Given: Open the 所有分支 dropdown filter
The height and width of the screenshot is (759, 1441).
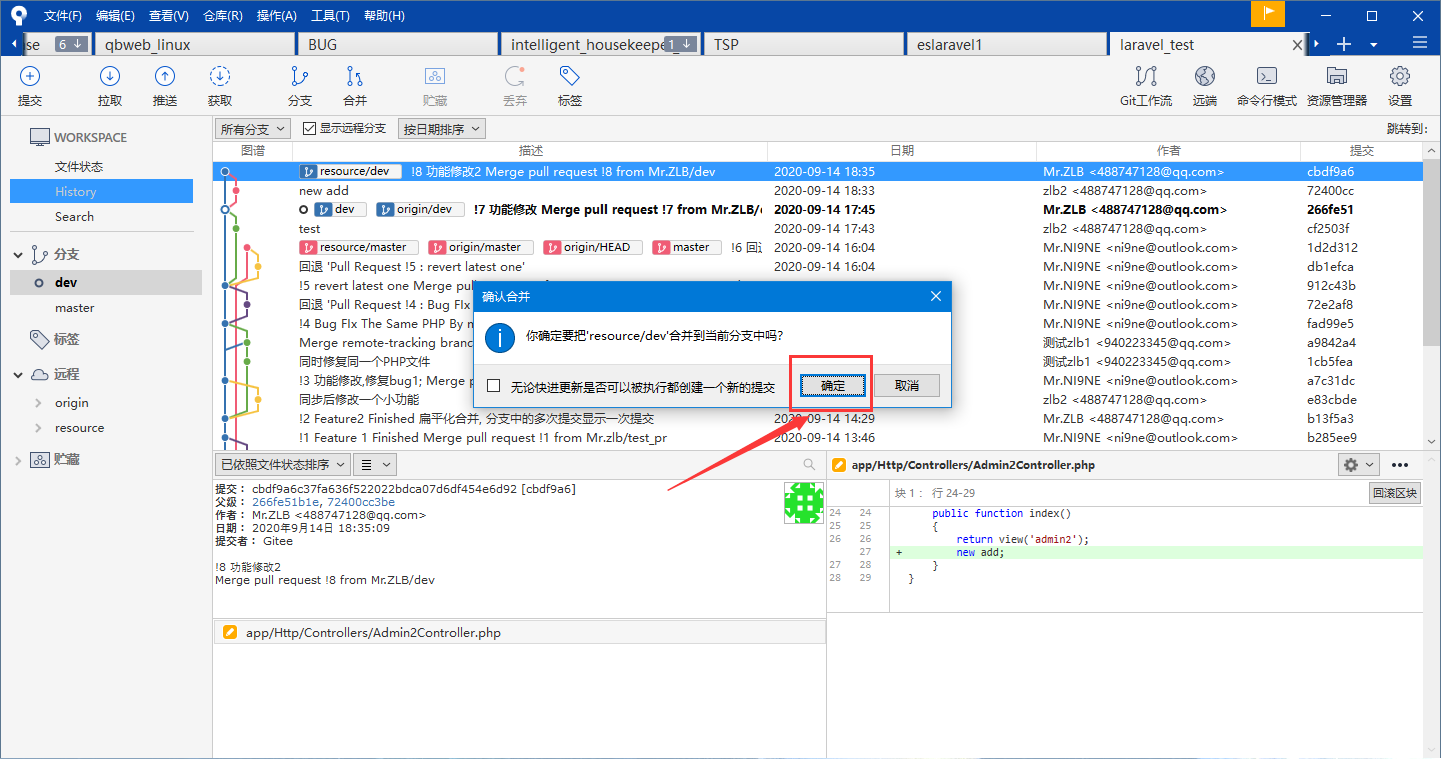Looking at the screenshot, I should coord(253,129).
